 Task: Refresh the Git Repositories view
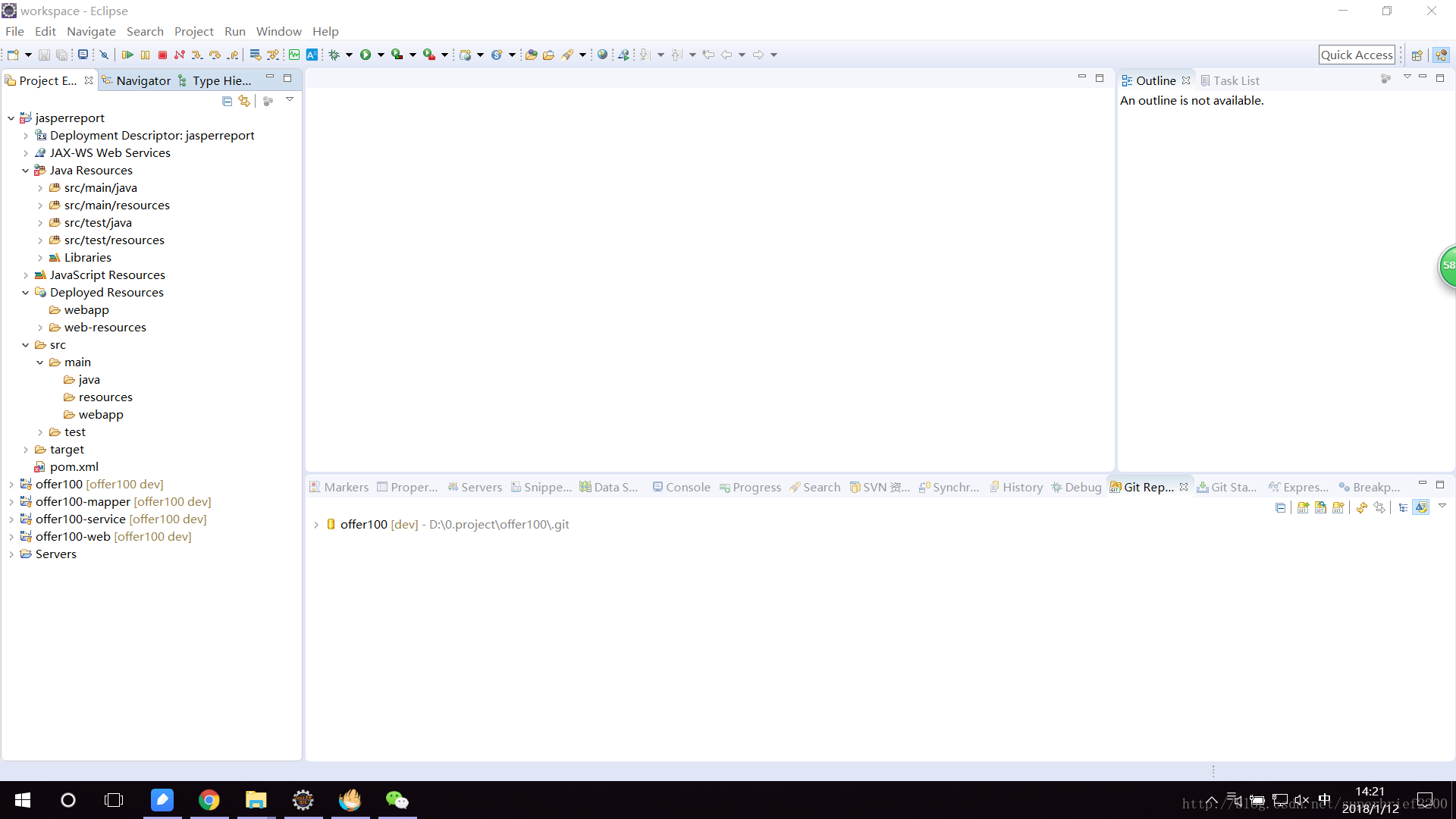click(1362, 507)
